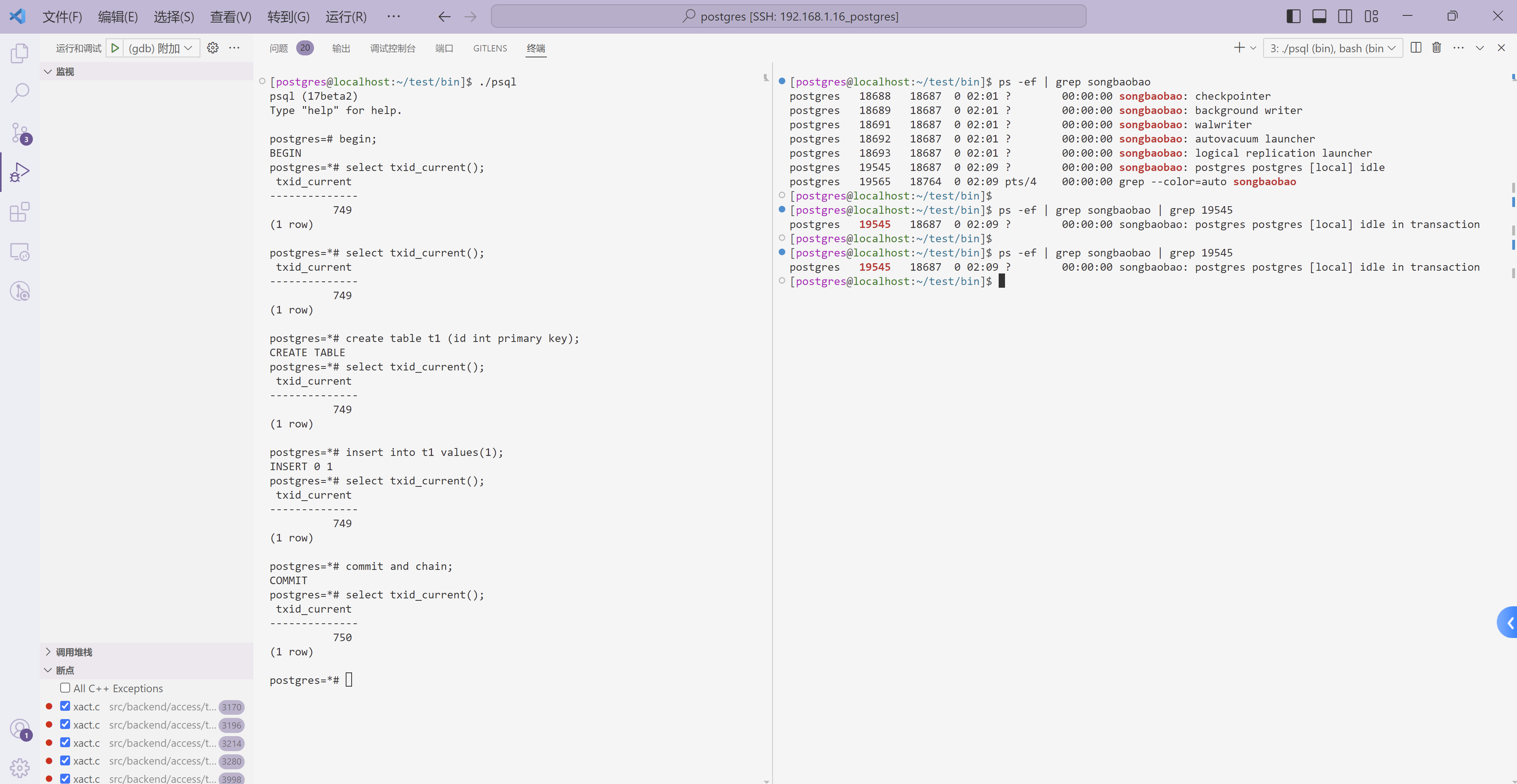The image size is (1517, 784).
Task: Toggle the secondary side bar layout icon
Action: click(x=1345, y=16)
